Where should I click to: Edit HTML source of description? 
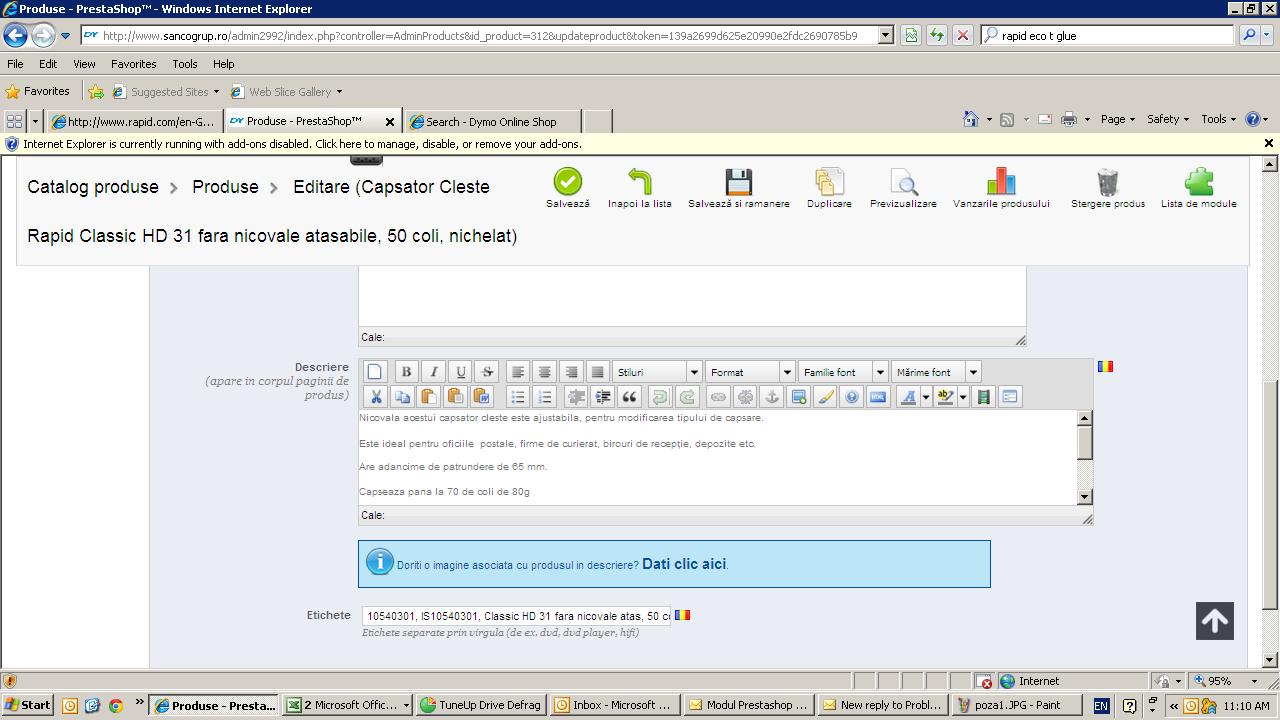click(878, 397)
